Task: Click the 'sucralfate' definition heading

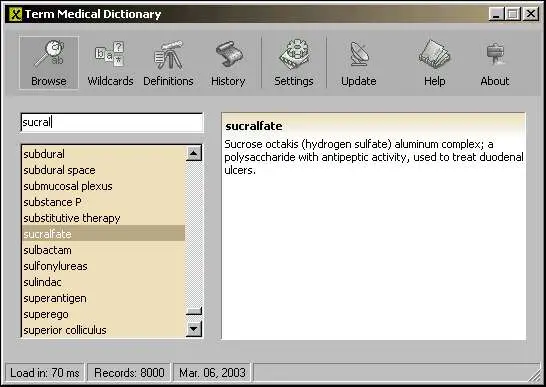Action: 254,126
